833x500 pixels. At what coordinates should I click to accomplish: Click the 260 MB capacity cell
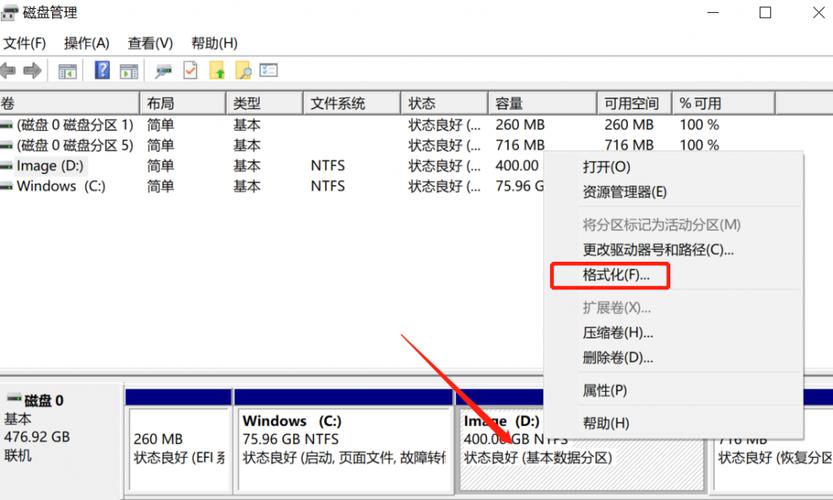520,125
